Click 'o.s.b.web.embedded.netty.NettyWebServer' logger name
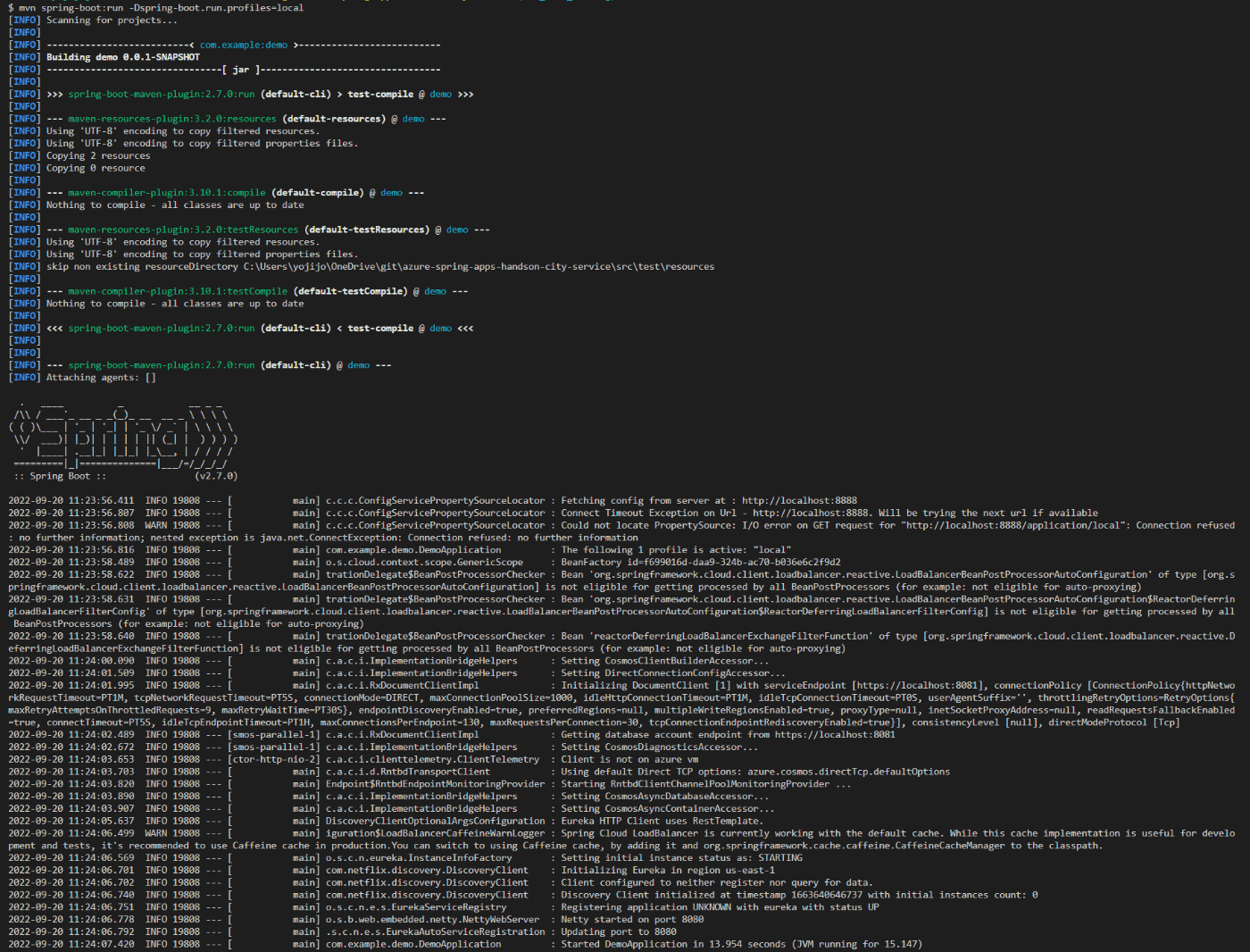1250x952 pixels. click(x=432, y=920)
